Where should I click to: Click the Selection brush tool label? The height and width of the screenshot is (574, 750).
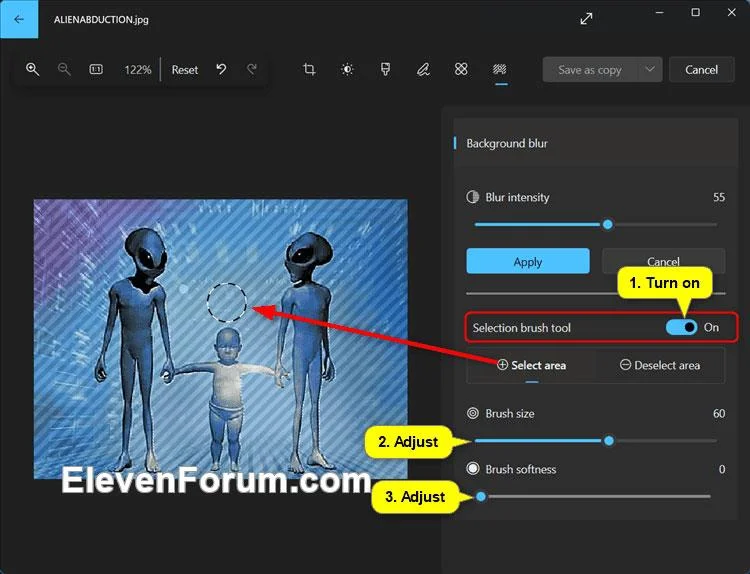click(521, 328)
